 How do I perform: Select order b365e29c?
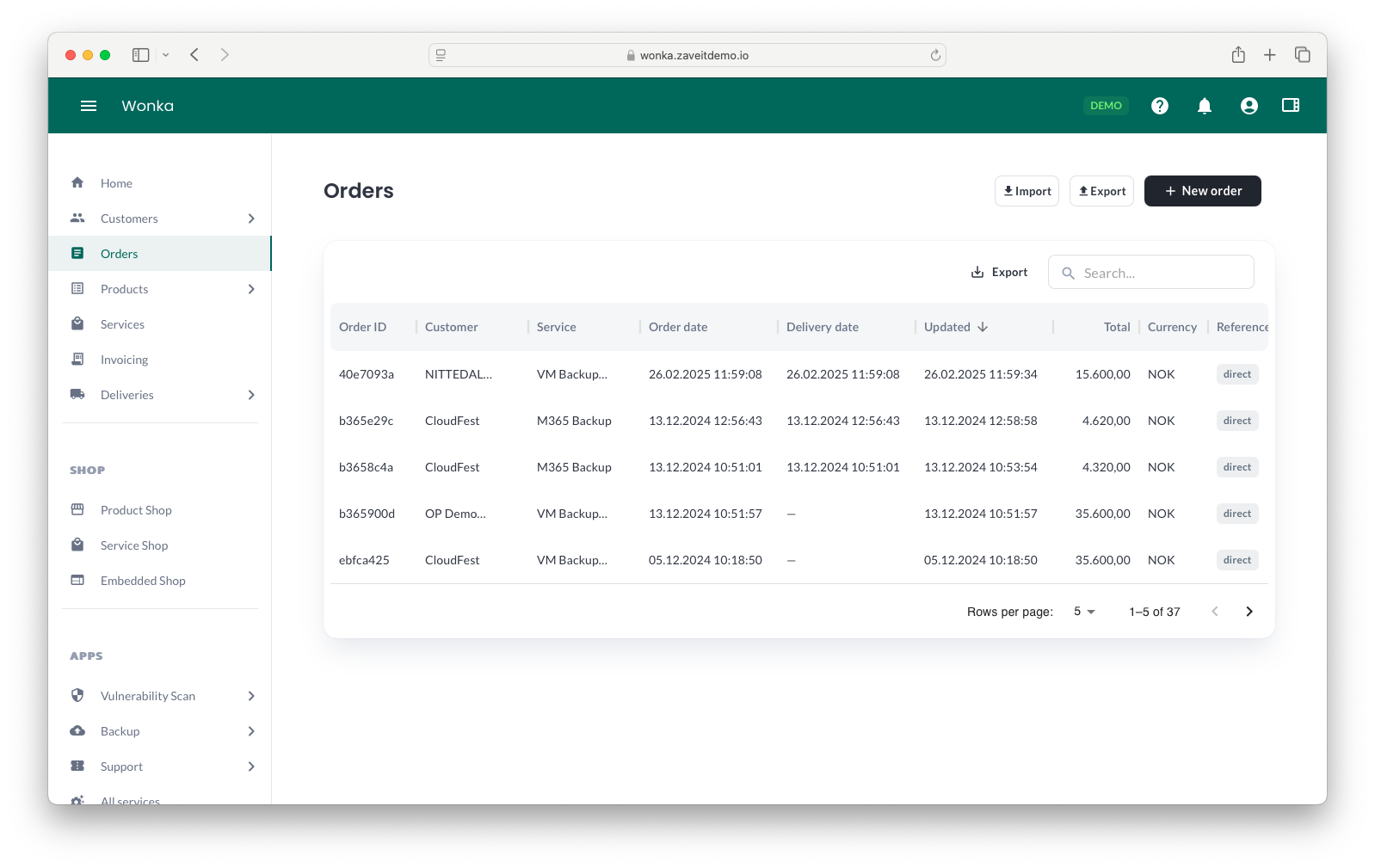pos(366,421)
